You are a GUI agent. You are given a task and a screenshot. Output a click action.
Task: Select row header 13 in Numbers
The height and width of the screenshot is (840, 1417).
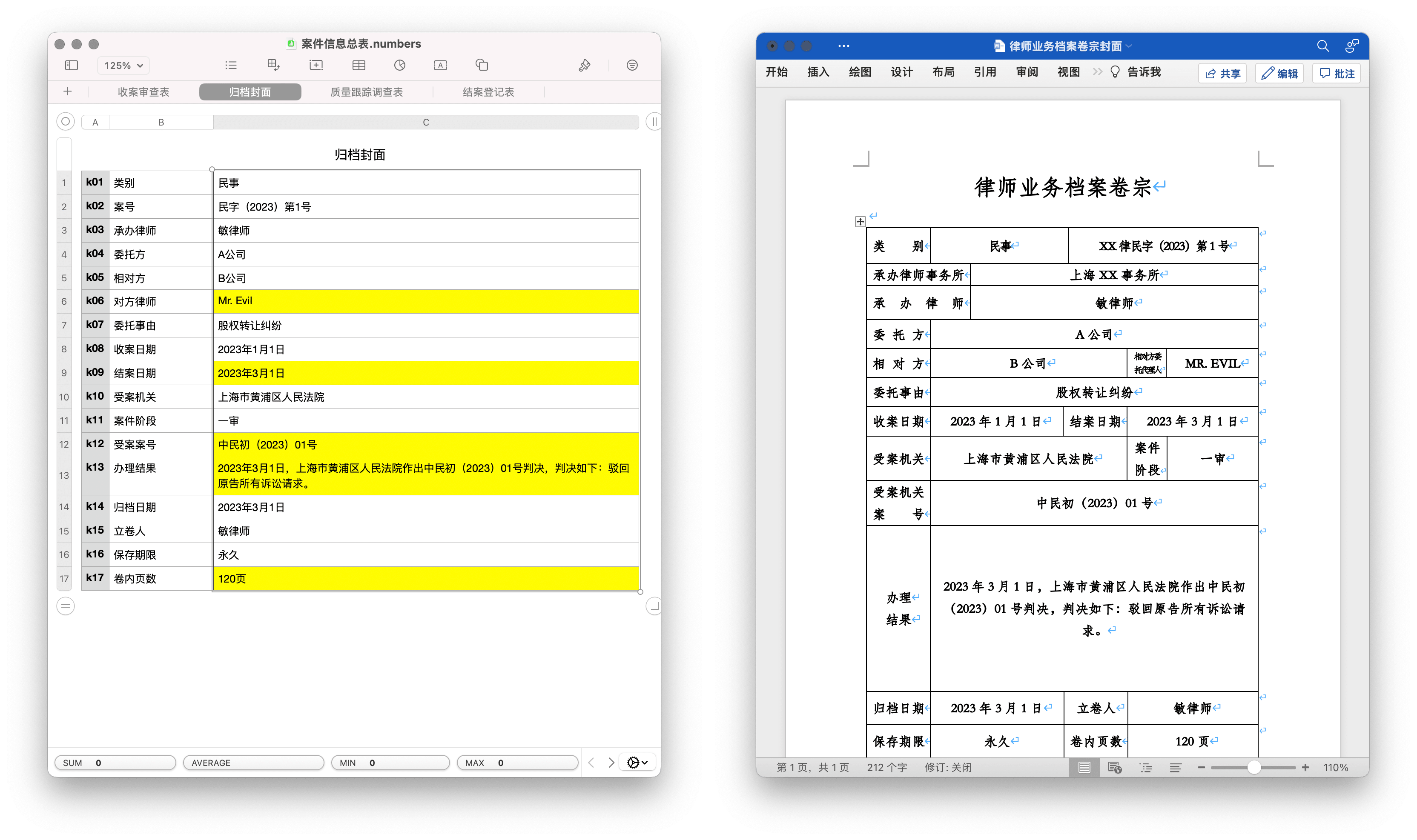tap(64, 475)
